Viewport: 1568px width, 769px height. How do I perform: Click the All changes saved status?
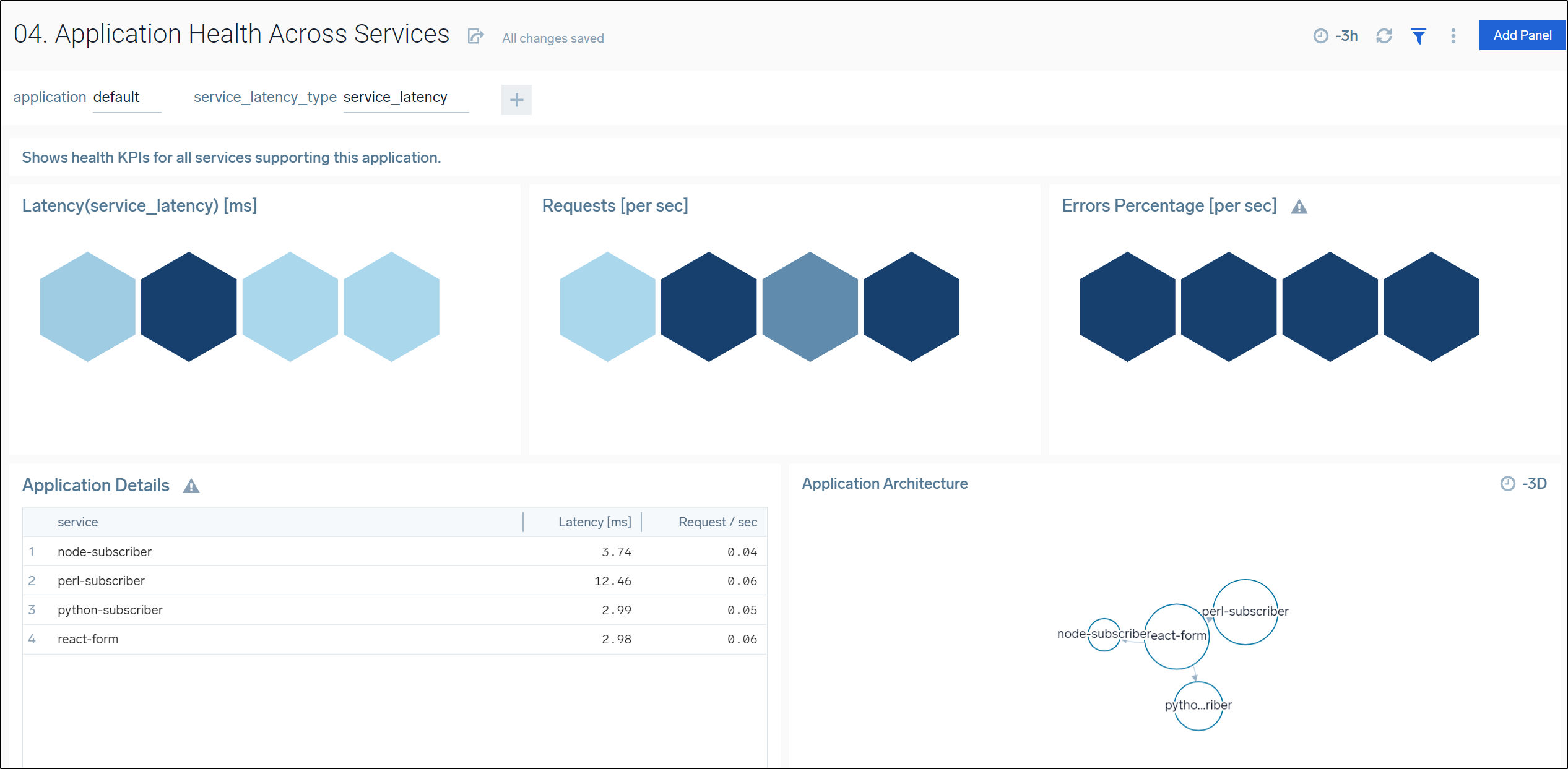click(553, 38)
